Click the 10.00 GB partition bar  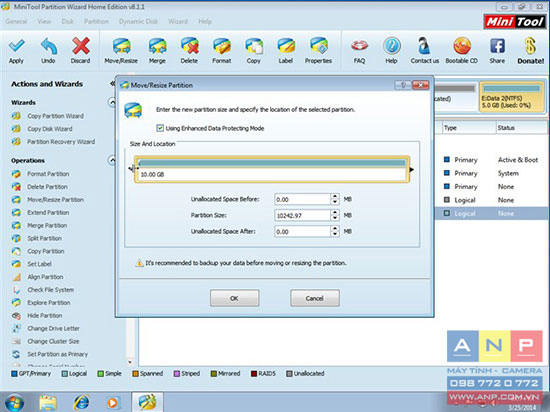(x=272, y=169)
